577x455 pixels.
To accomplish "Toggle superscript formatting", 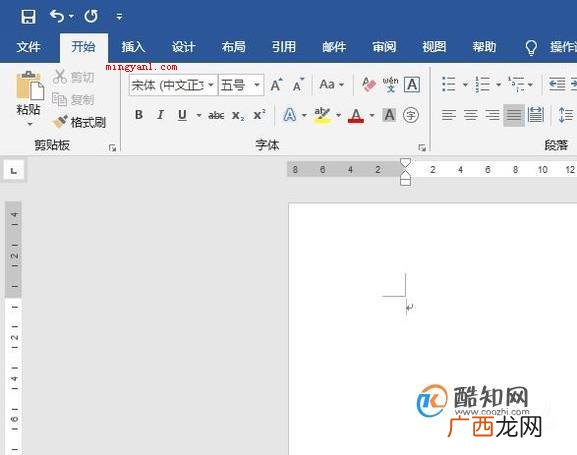I will click(259, 115).
